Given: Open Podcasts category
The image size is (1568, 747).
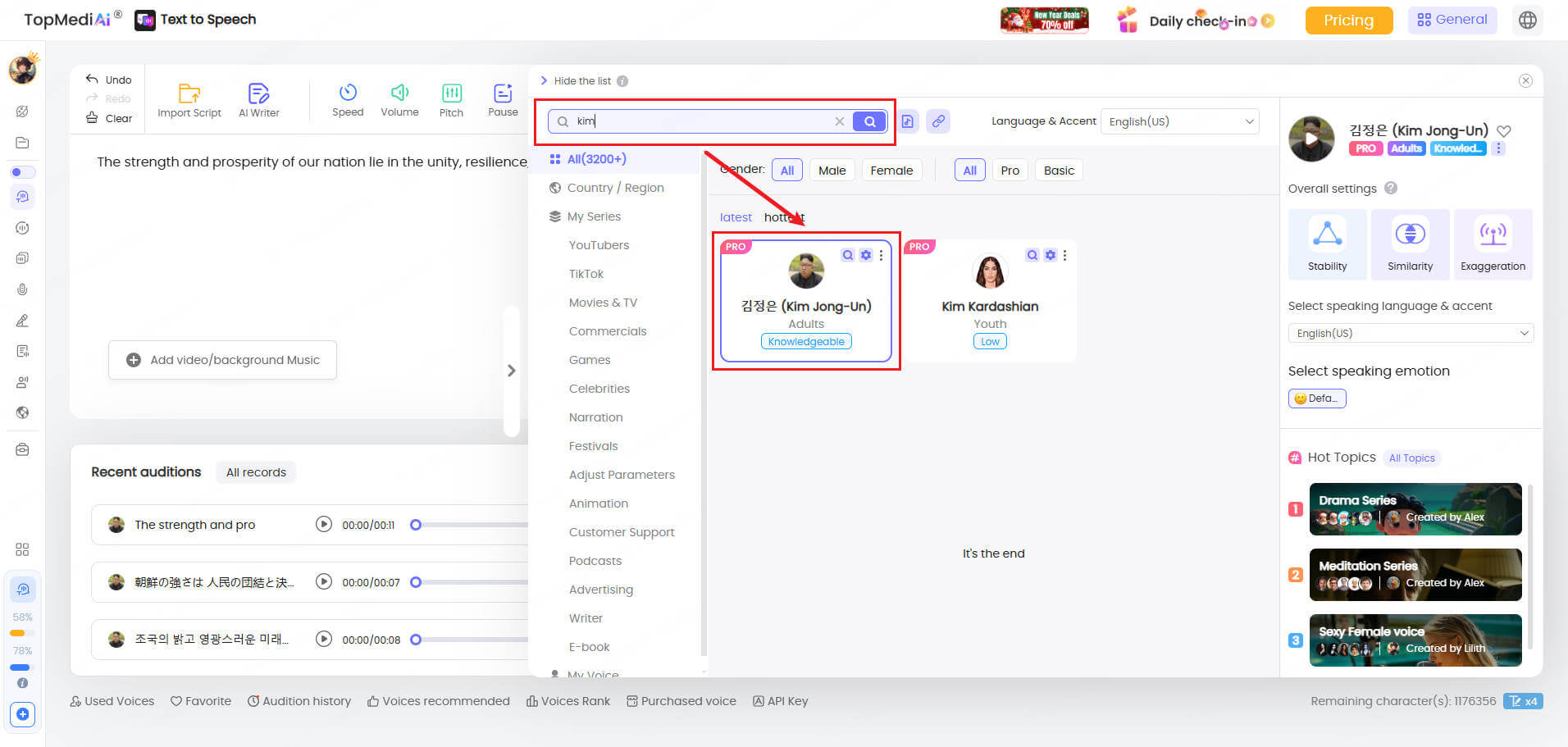Looking at the screenshot, I should coord(595,561).
